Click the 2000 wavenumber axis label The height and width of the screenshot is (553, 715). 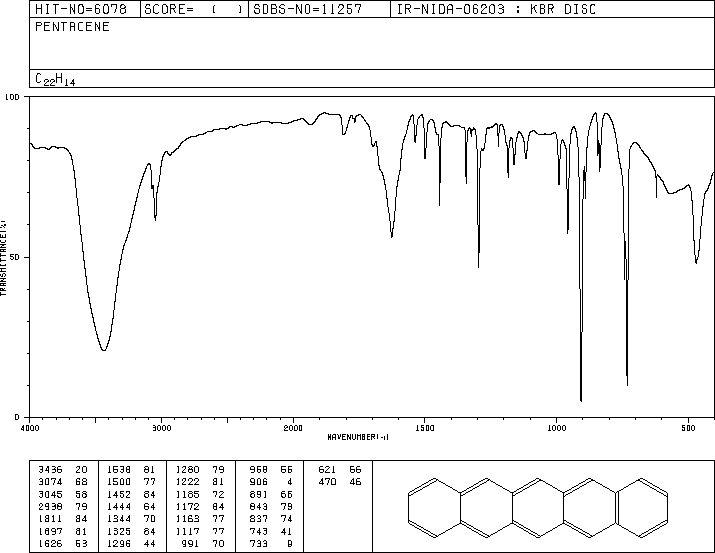(293, 428)
